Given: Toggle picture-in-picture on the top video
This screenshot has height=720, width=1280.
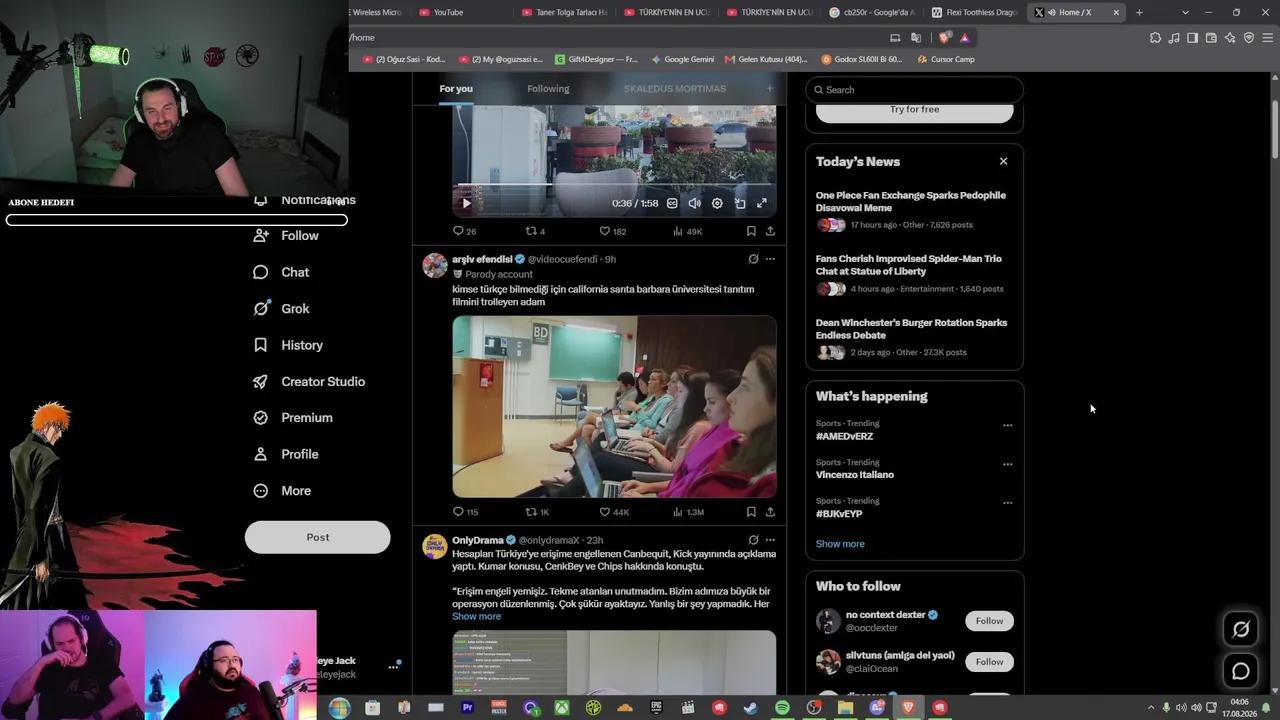Looking at the screenshot, I should tap(740, 203).
